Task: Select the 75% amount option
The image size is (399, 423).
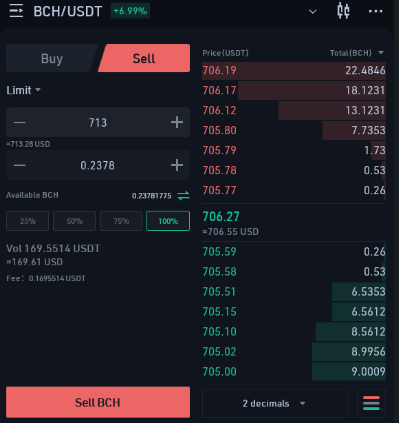Action: 121,221
